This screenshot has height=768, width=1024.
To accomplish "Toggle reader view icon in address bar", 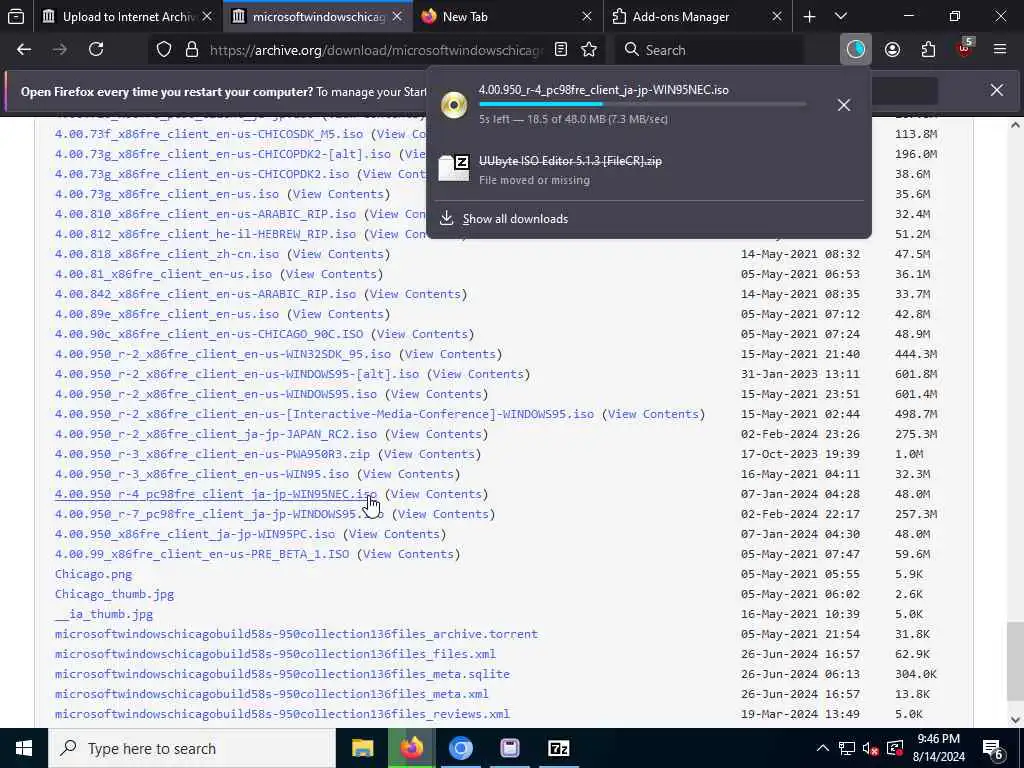I will (560, 50).
